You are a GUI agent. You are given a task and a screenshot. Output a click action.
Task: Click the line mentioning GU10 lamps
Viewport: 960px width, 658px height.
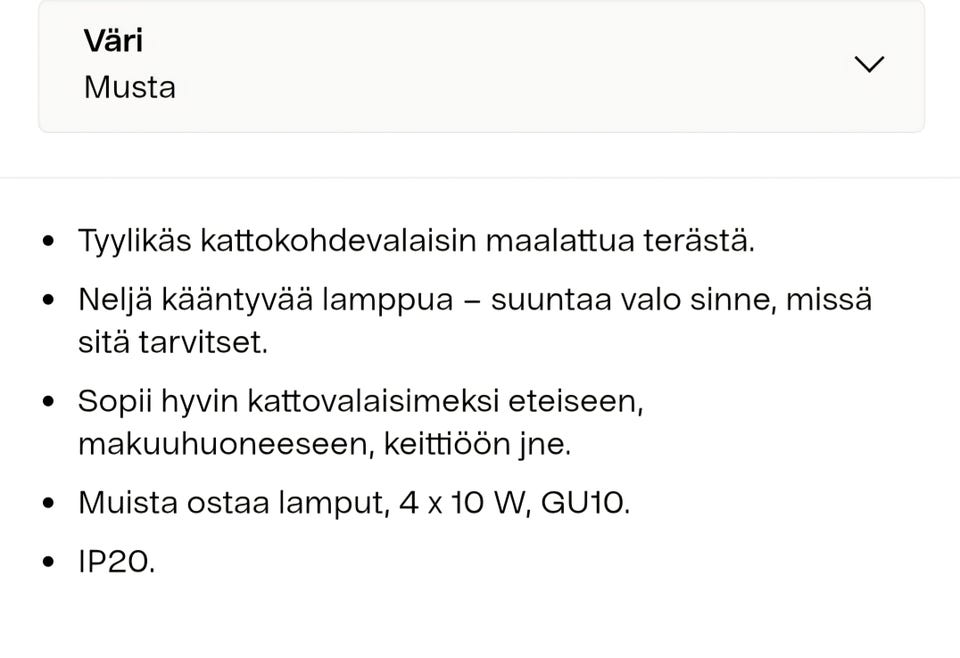click(355, 503)
